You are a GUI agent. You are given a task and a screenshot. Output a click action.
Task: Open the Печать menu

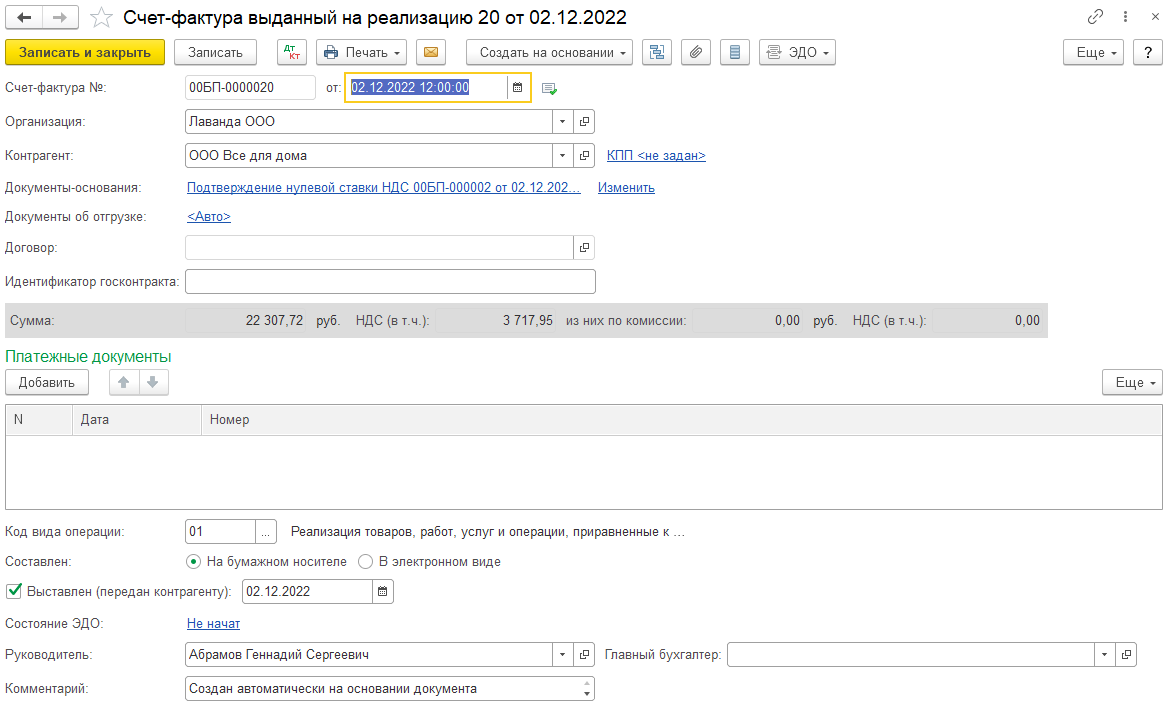[362, 52]
